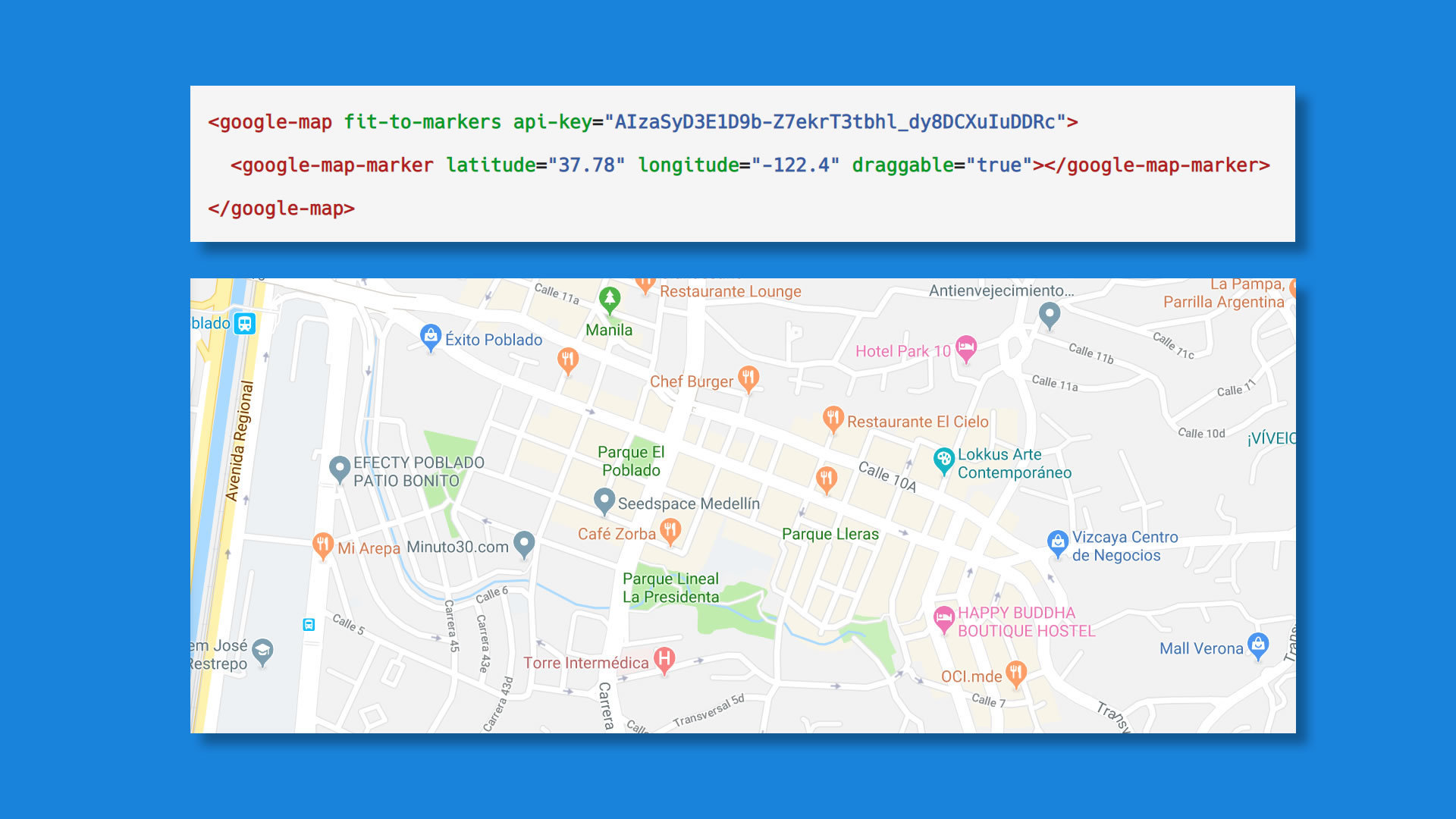
Task: Click the OCI.mde restaurant pin
Action: 1016,673
